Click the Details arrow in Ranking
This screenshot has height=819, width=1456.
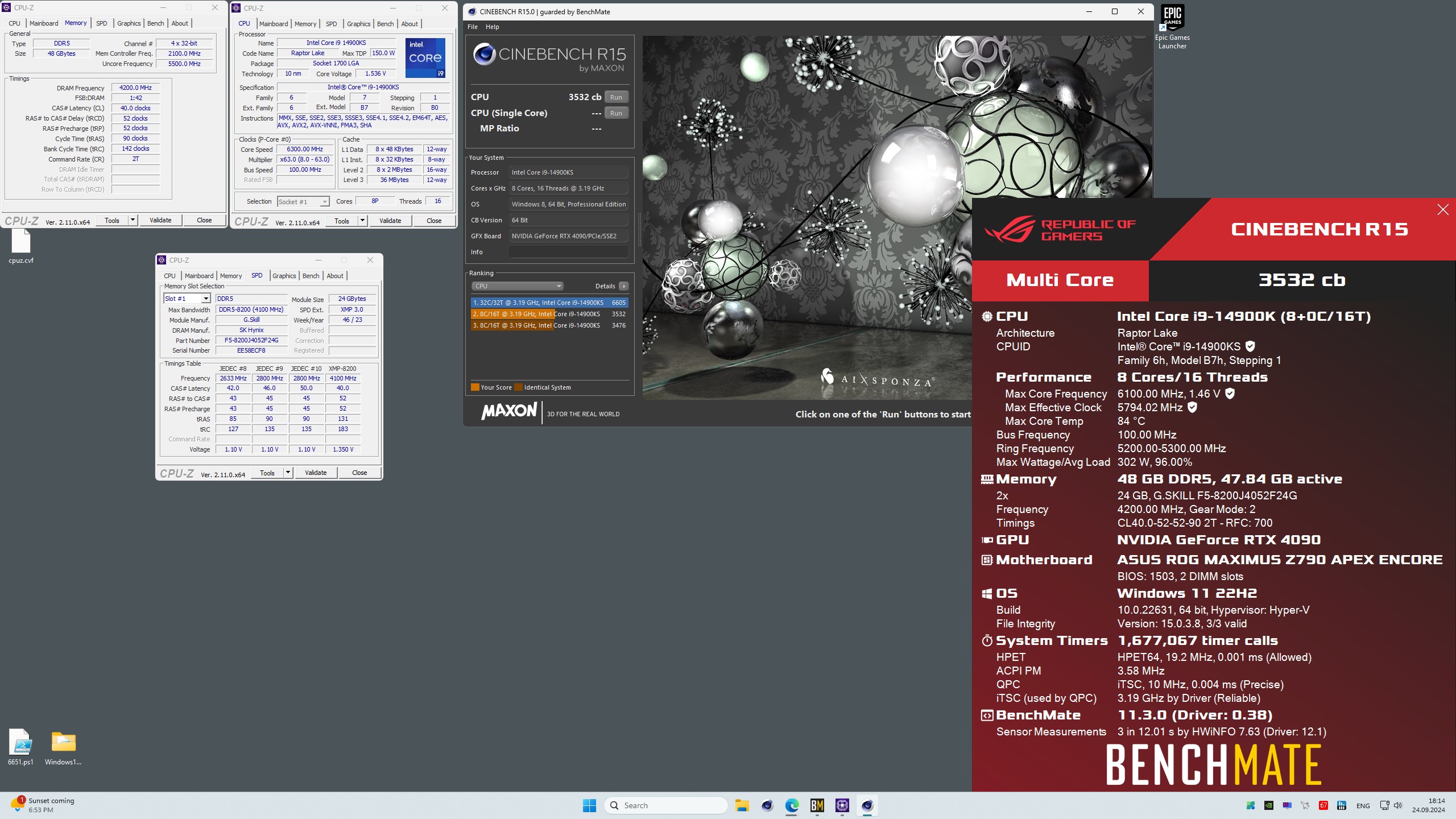pyautogui.click(x=624, y=286)
